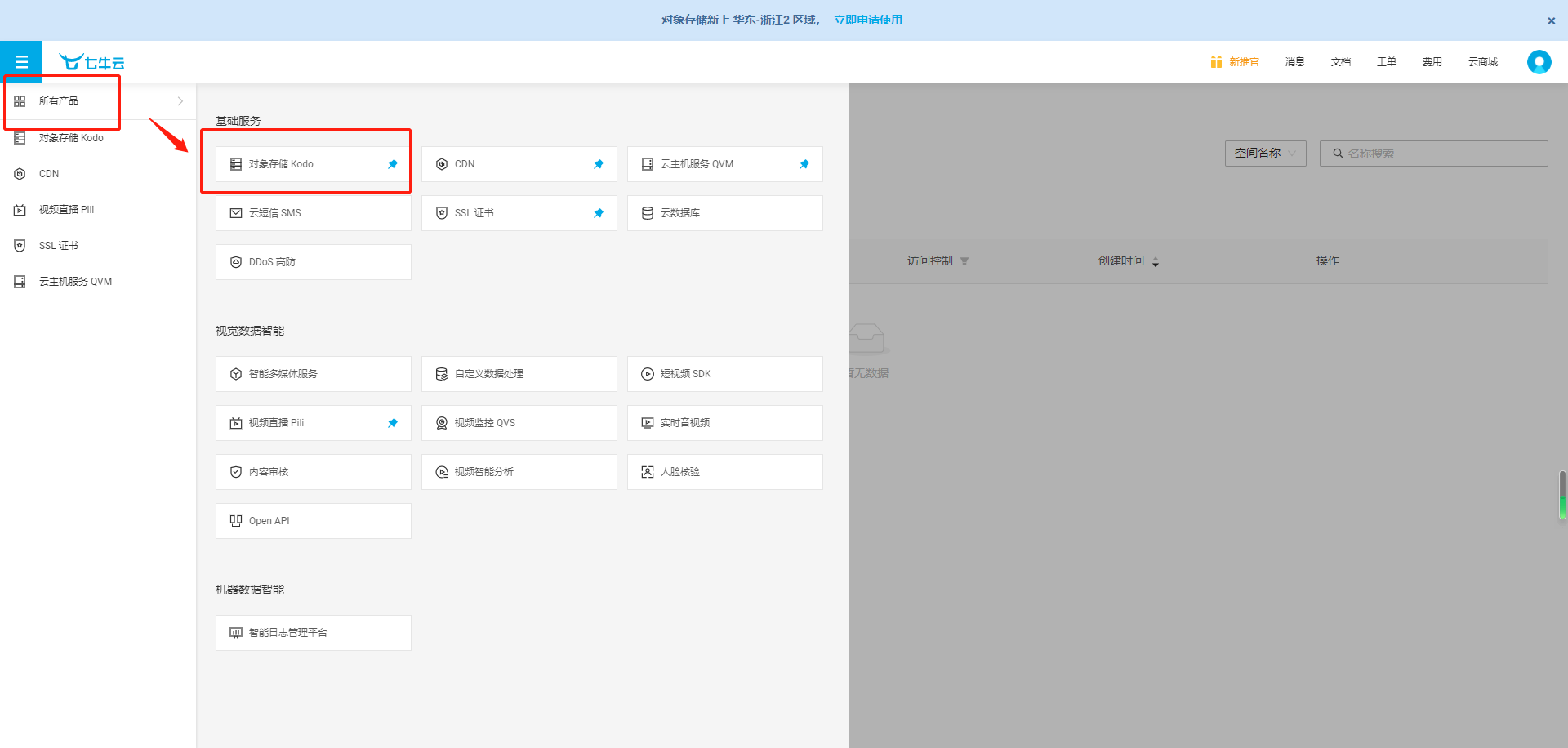Open 消息 in the top navigation

coord(1294,62)
